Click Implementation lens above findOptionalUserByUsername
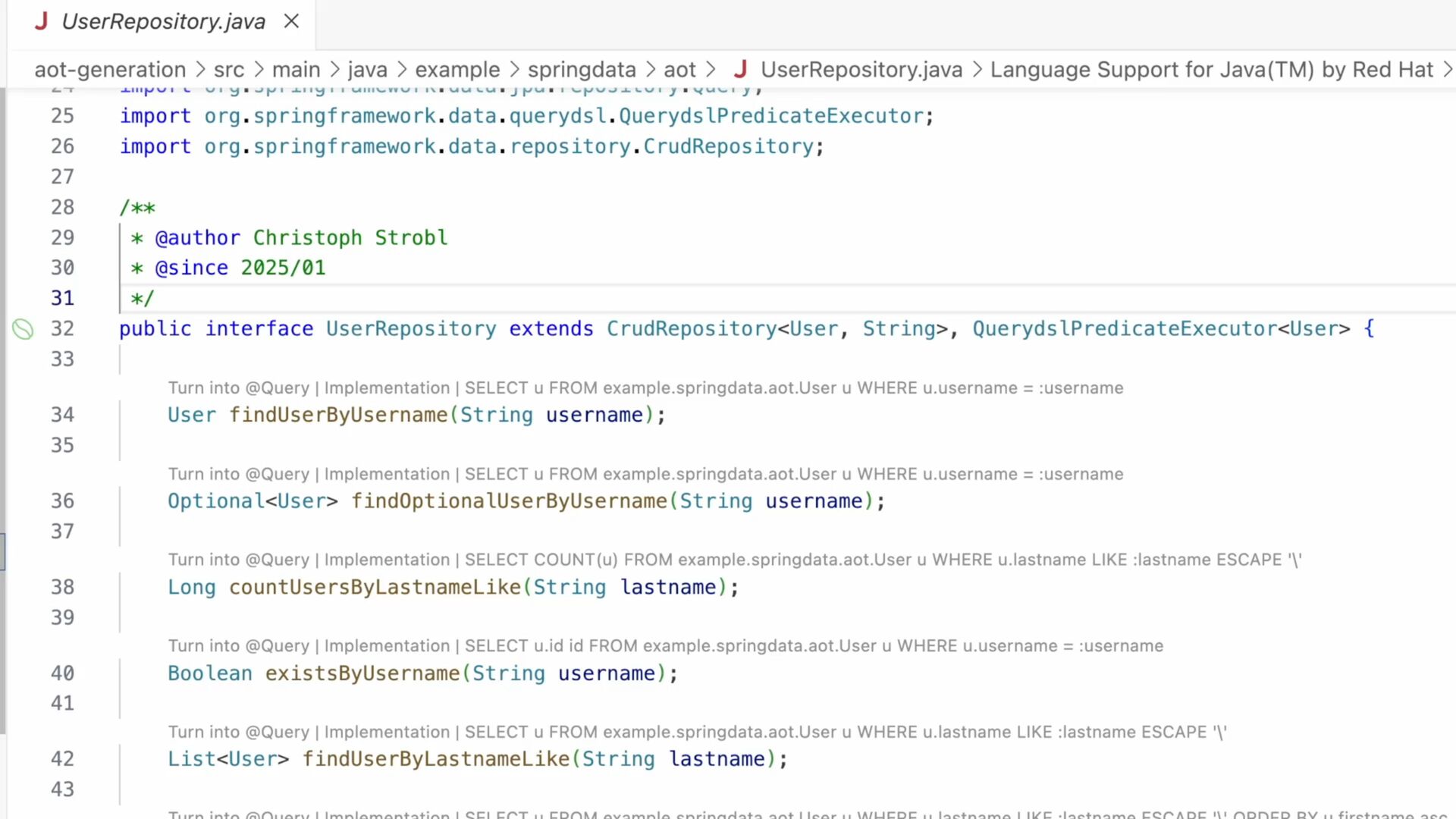Viewport: 1456px width, 819px height. pos(387,474)
